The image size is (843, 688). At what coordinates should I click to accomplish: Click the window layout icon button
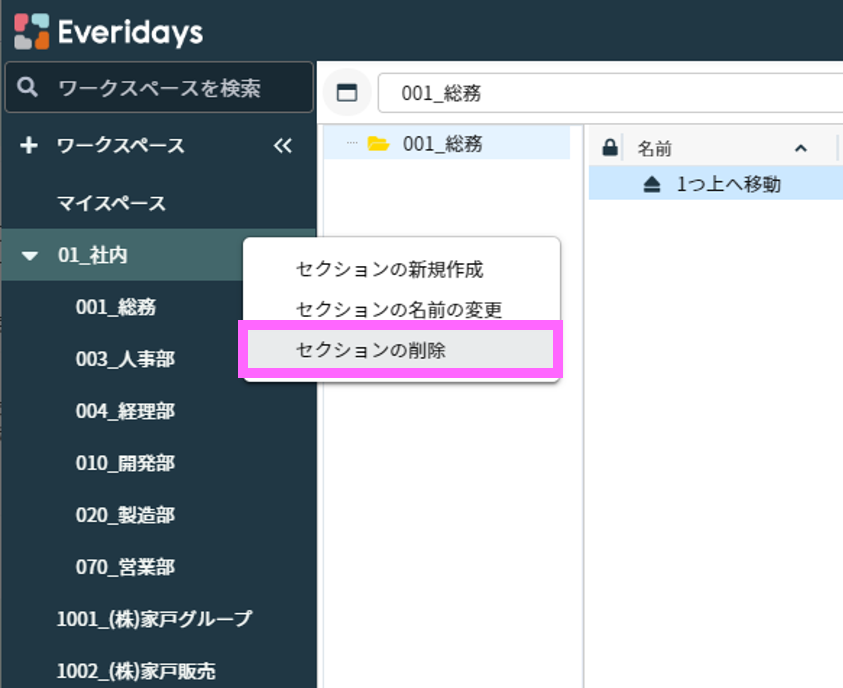tap(347, 93)
